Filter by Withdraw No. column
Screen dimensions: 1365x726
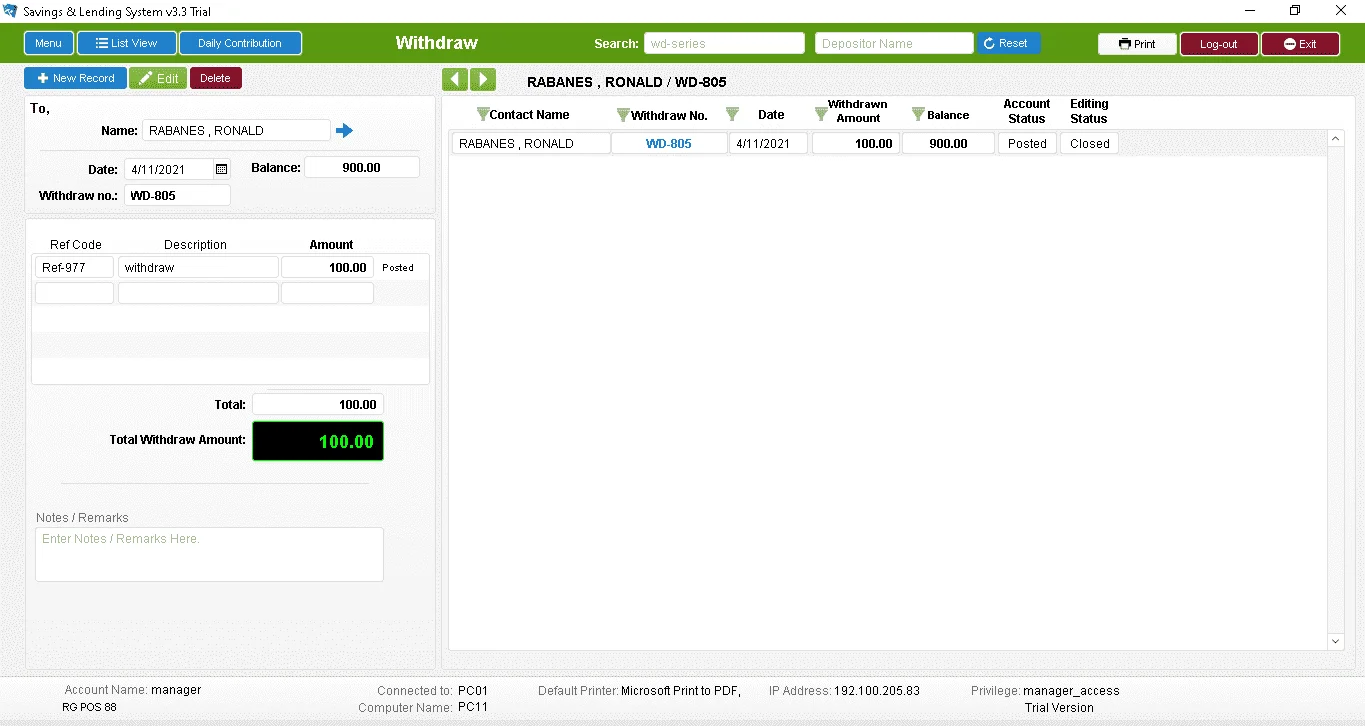tap(623, 115)
